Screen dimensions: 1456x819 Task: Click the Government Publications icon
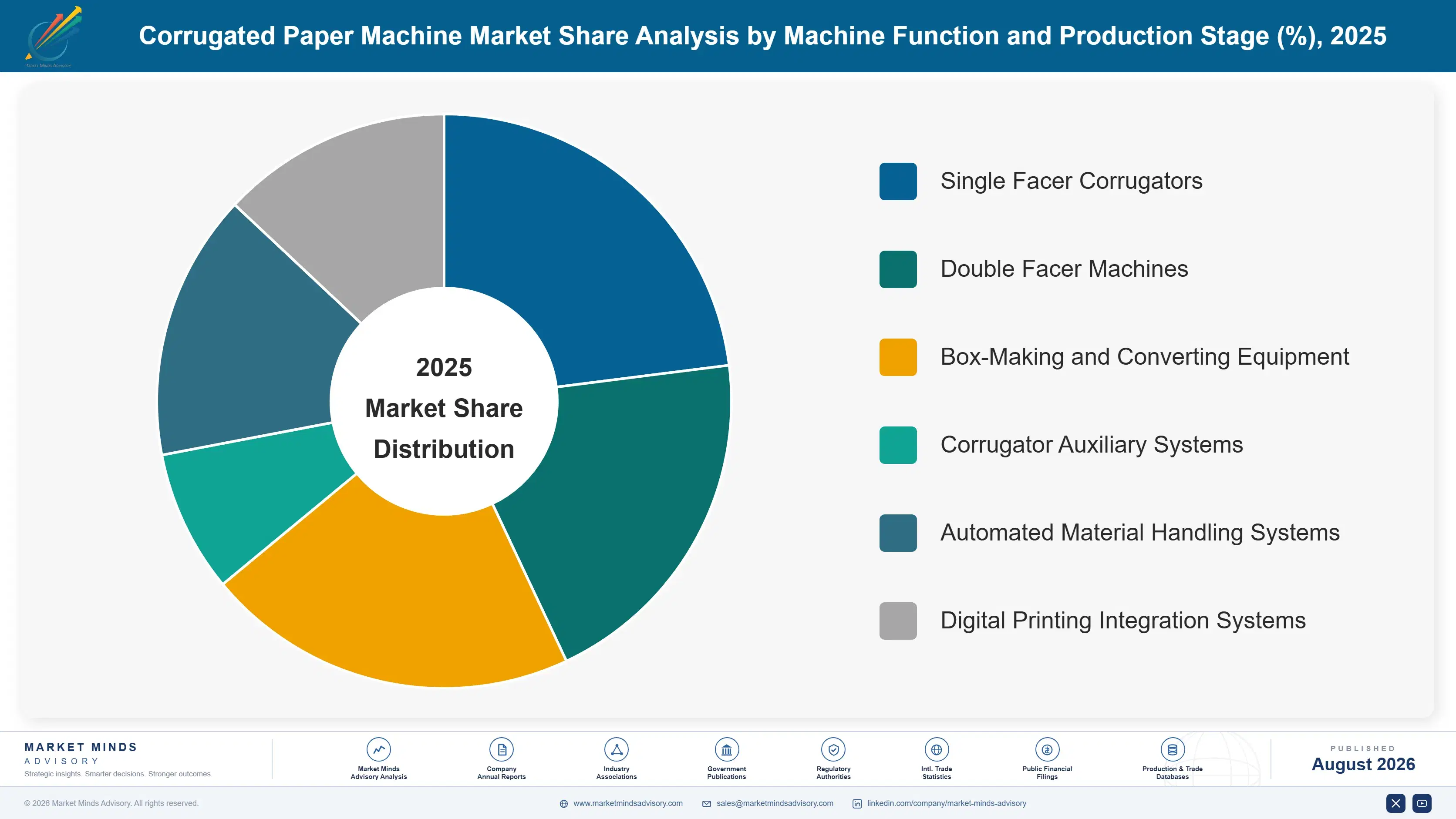(726, 749)
